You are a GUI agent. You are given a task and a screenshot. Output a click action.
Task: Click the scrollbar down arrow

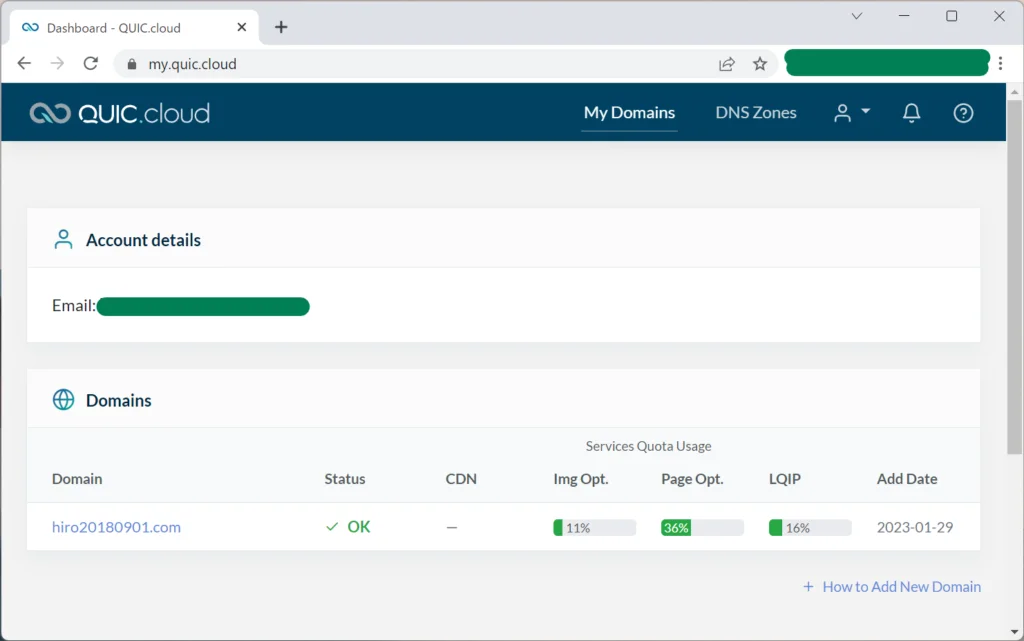click(x=1014, y=632)
